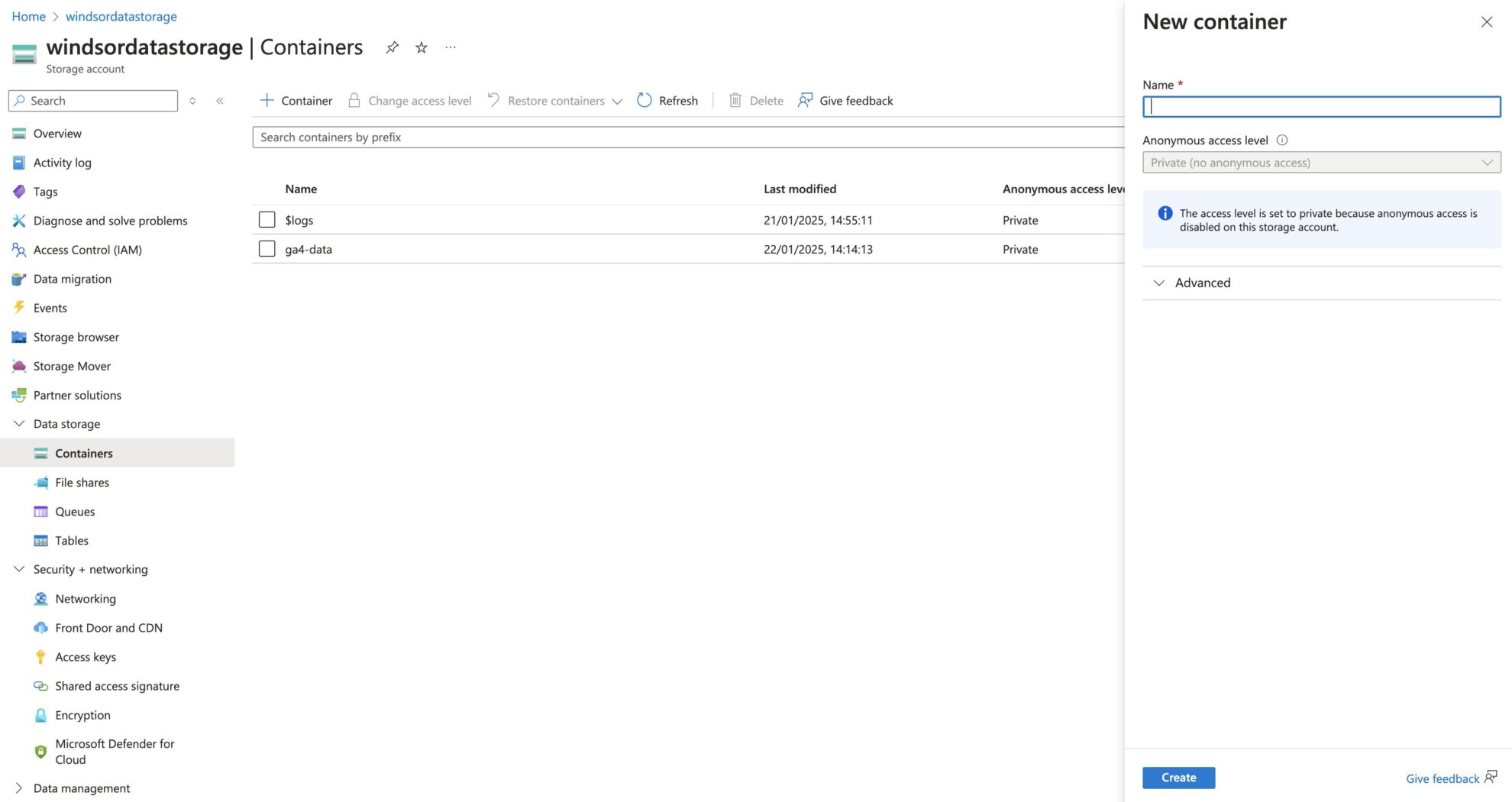The width and height of the screenshot is (1512, 802).
Task: Collapse the Security + networking group
Action: (19, 569)
